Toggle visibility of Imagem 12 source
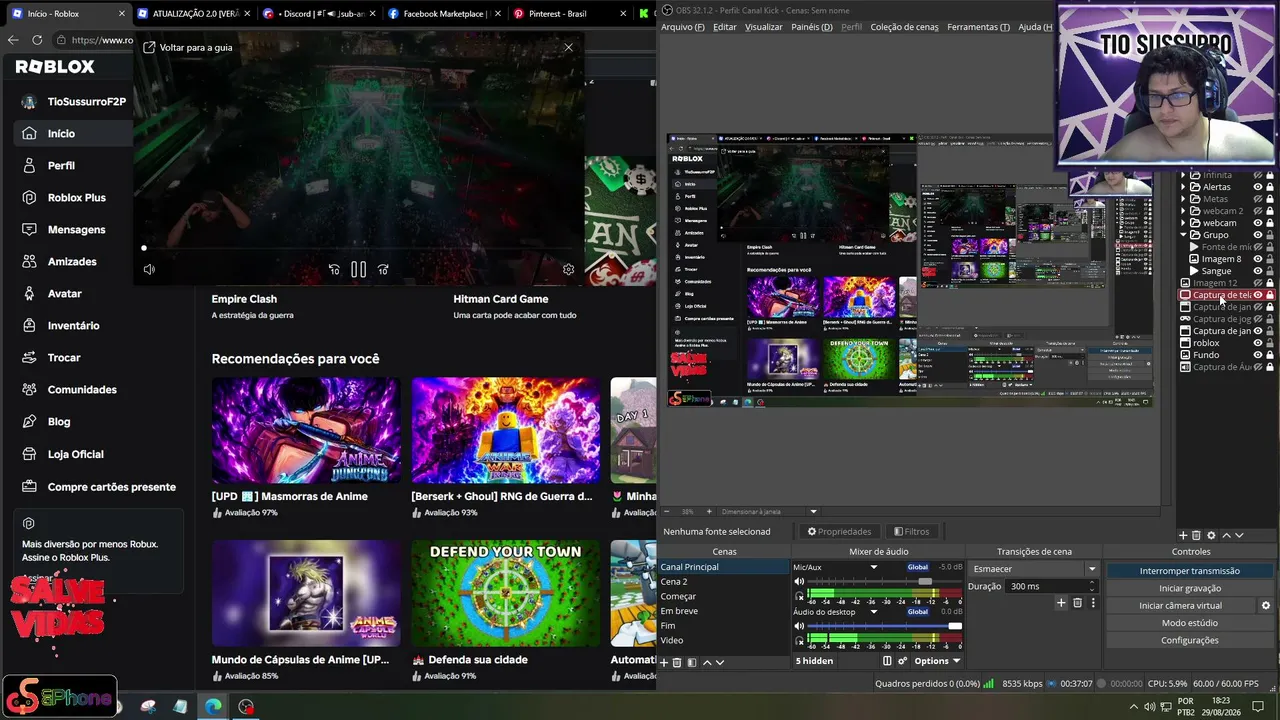Image resolution: width=1280 pixels, height=720 pixels. point(1258,283)
